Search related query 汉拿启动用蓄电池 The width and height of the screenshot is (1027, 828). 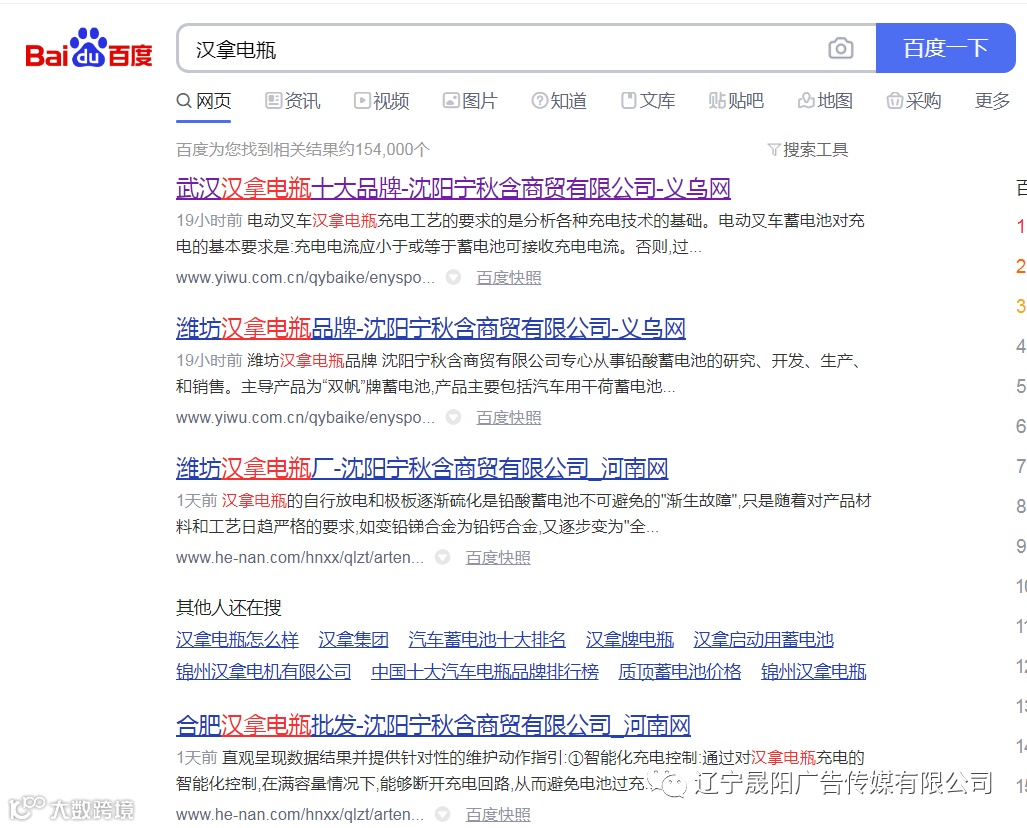pos(764,639)
